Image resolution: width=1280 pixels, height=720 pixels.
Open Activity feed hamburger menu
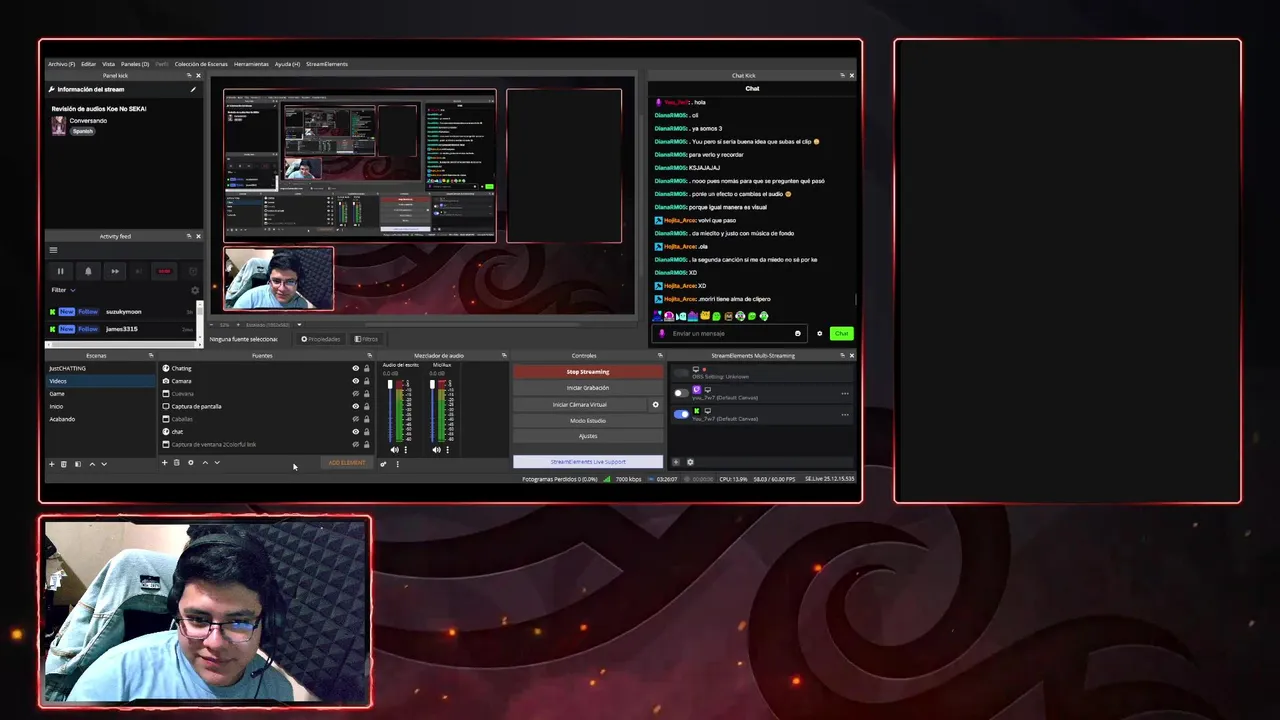point(53,250)
